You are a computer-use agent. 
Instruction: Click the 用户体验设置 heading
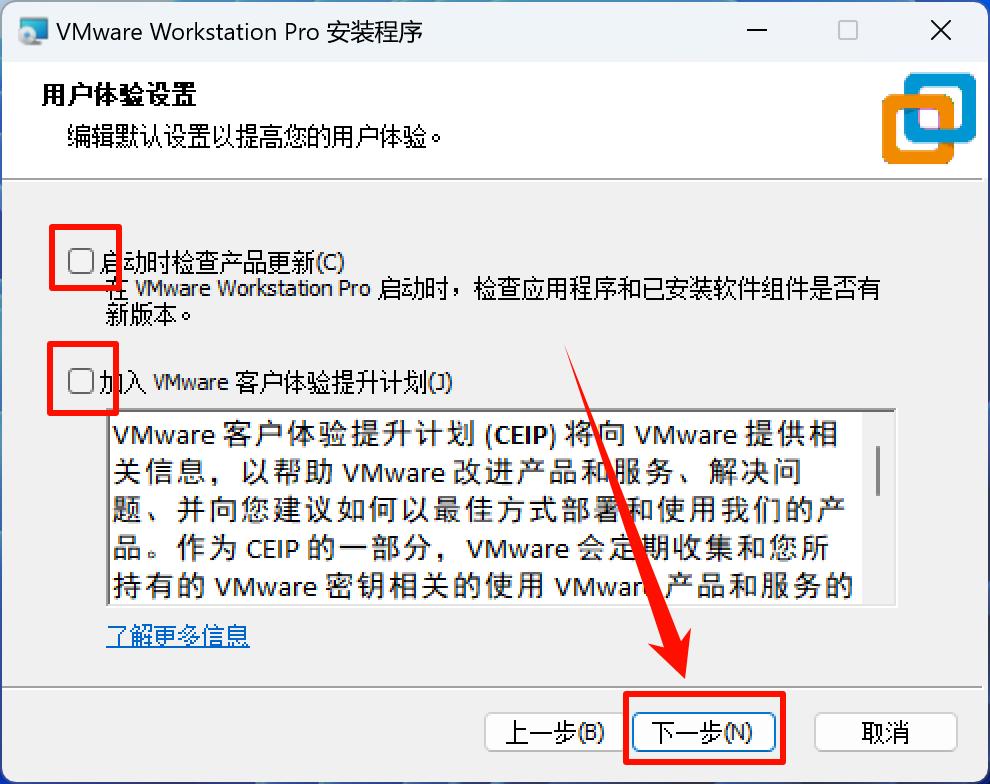[x=119, y=95]
